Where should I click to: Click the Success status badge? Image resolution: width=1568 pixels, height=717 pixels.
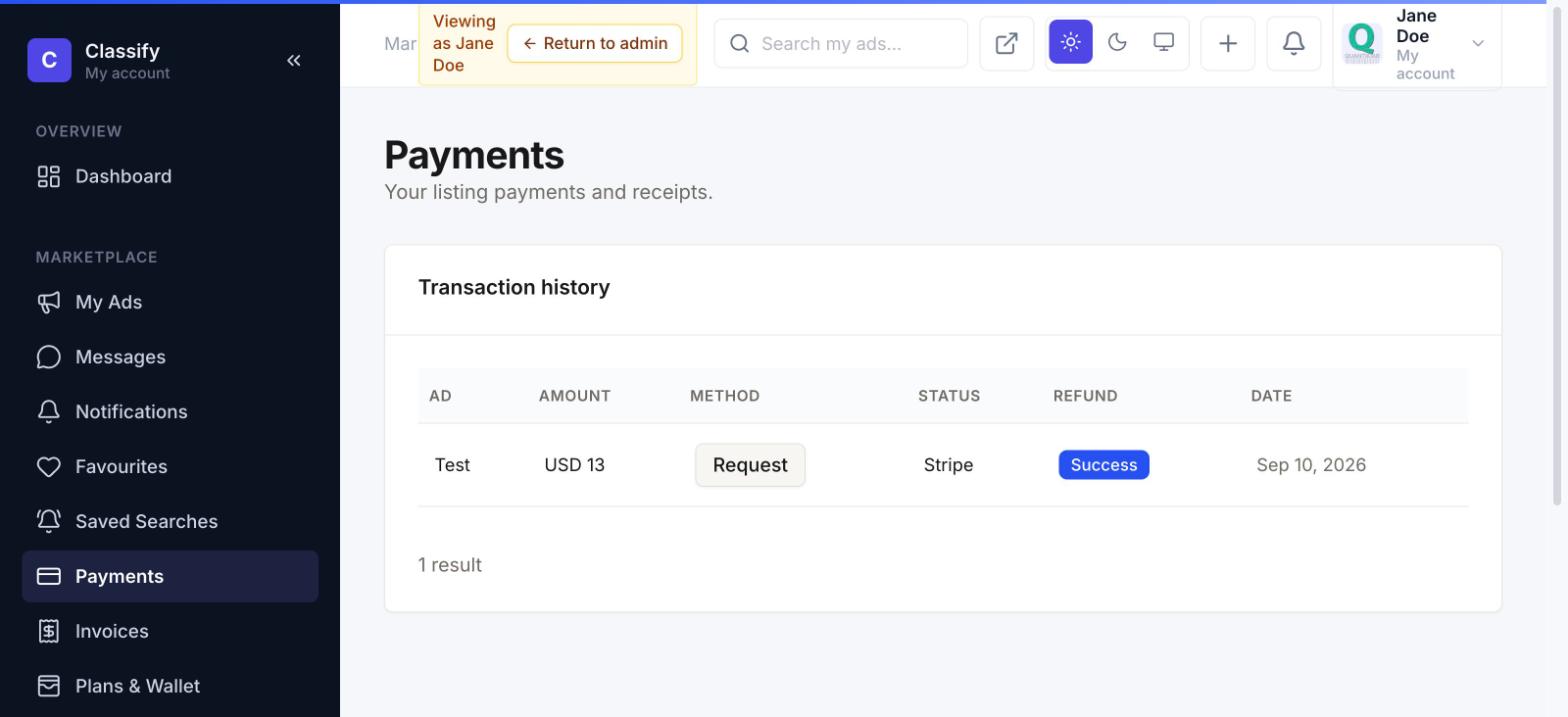point(1104,465)
